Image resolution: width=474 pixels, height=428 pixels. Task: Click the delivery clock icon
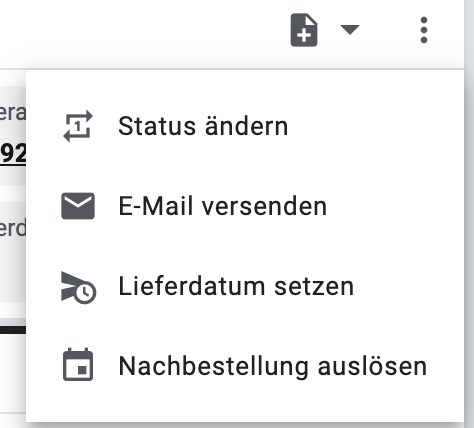click(79, 288)
